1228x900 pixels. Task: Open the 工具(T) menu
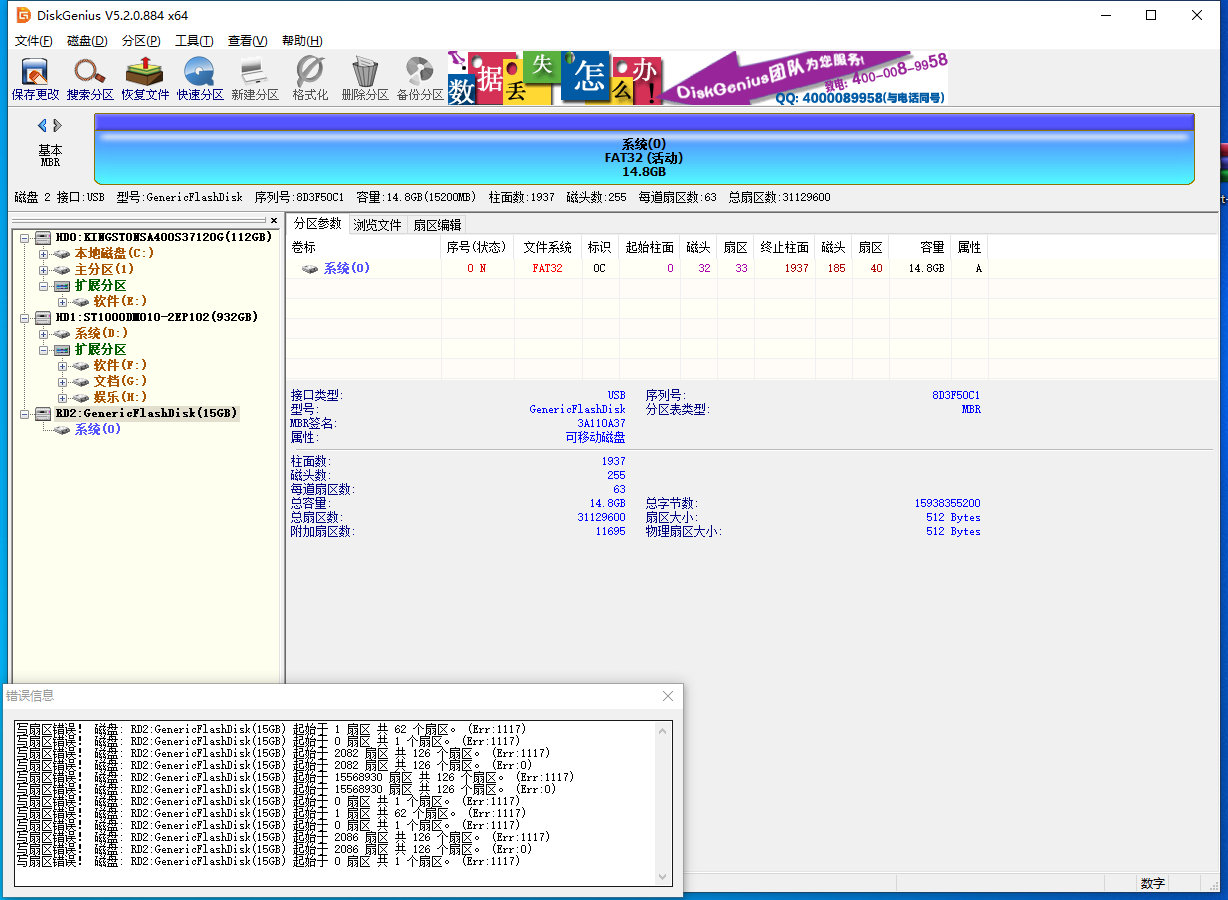click(194, 40)
